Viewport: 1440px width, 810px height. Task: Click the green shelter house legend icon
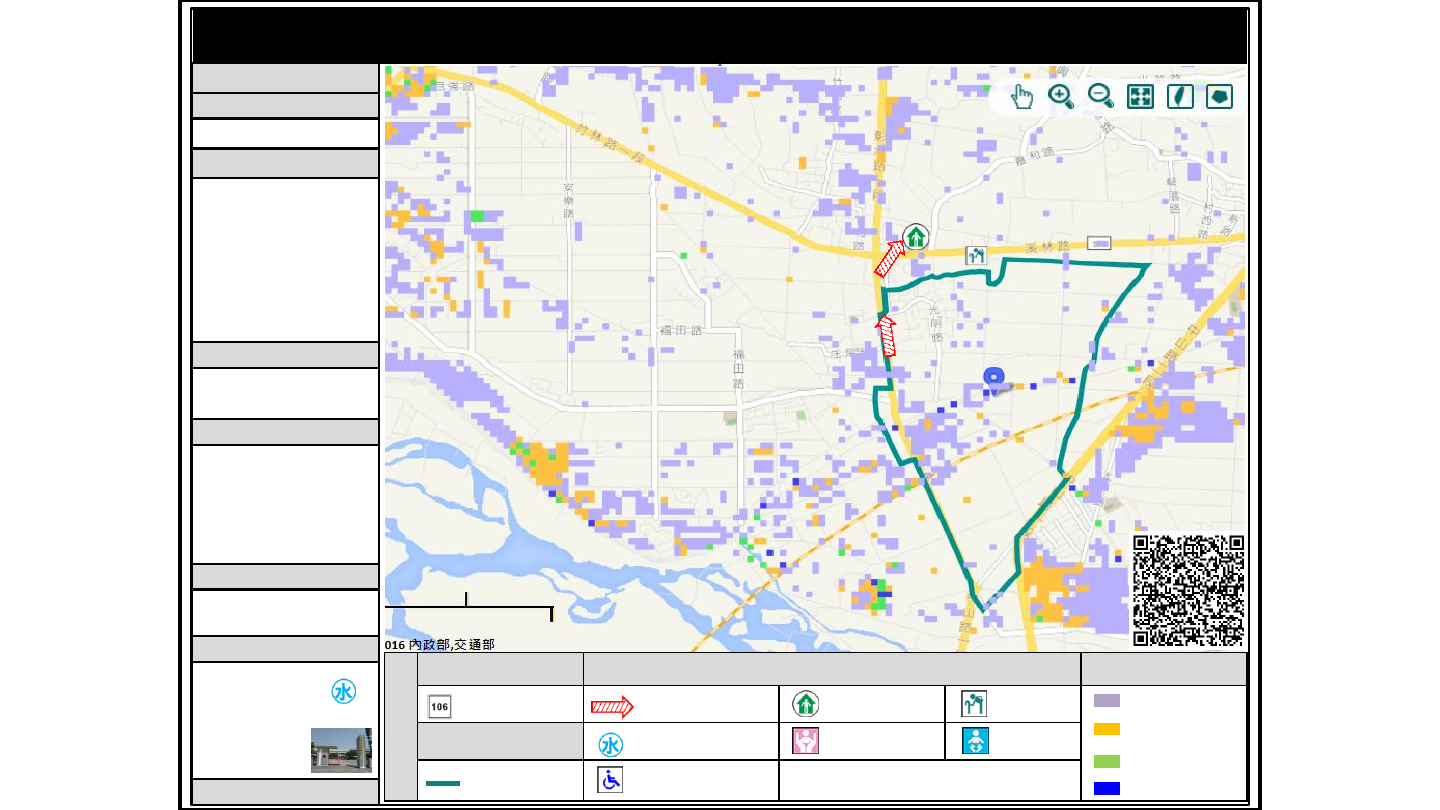[x=806, y=704]
